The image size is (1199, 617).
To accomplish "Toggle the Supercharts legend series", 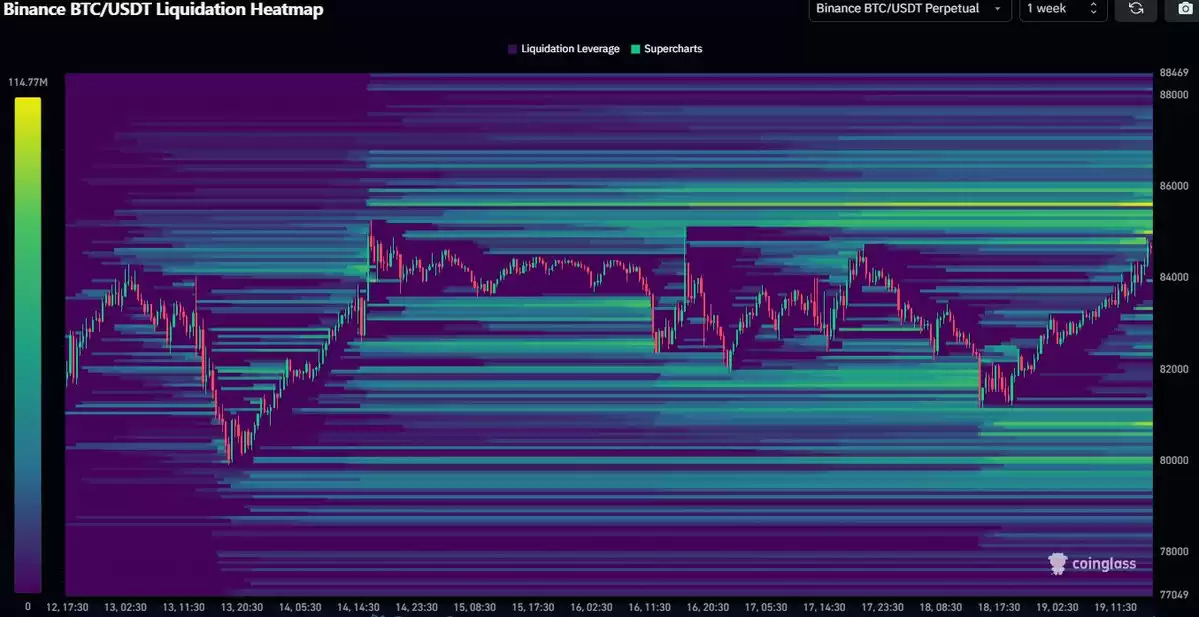I will tap(666, 49).
